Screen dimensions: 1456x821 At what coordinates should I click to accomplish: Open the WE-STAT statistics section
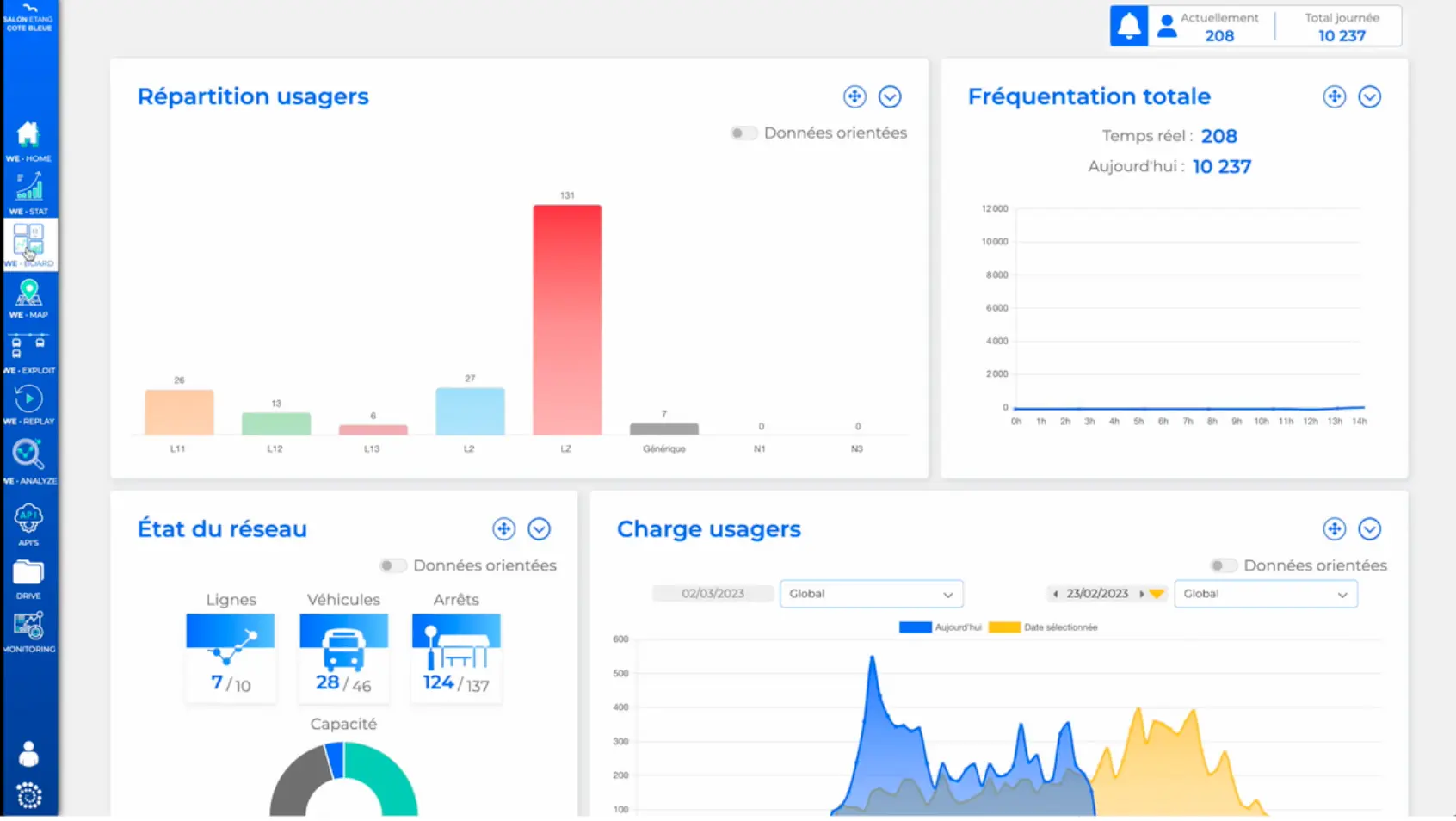pos(28,193)
